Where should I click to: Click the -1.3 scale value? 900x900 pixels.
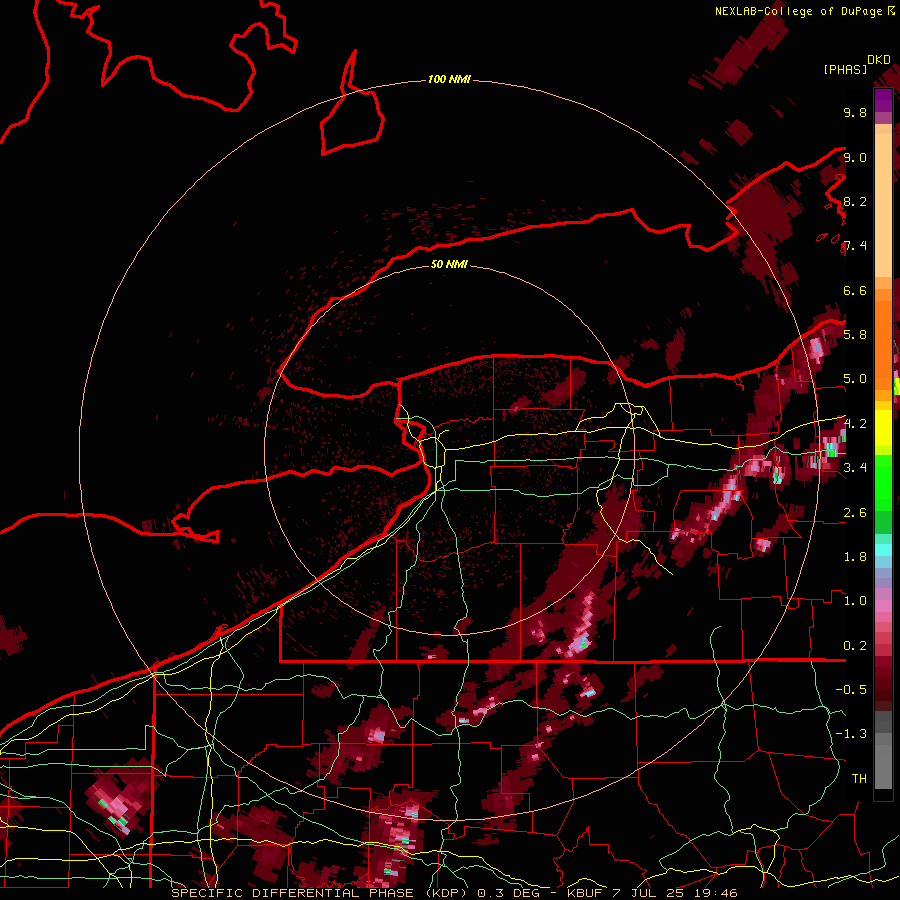coord(851,734)
